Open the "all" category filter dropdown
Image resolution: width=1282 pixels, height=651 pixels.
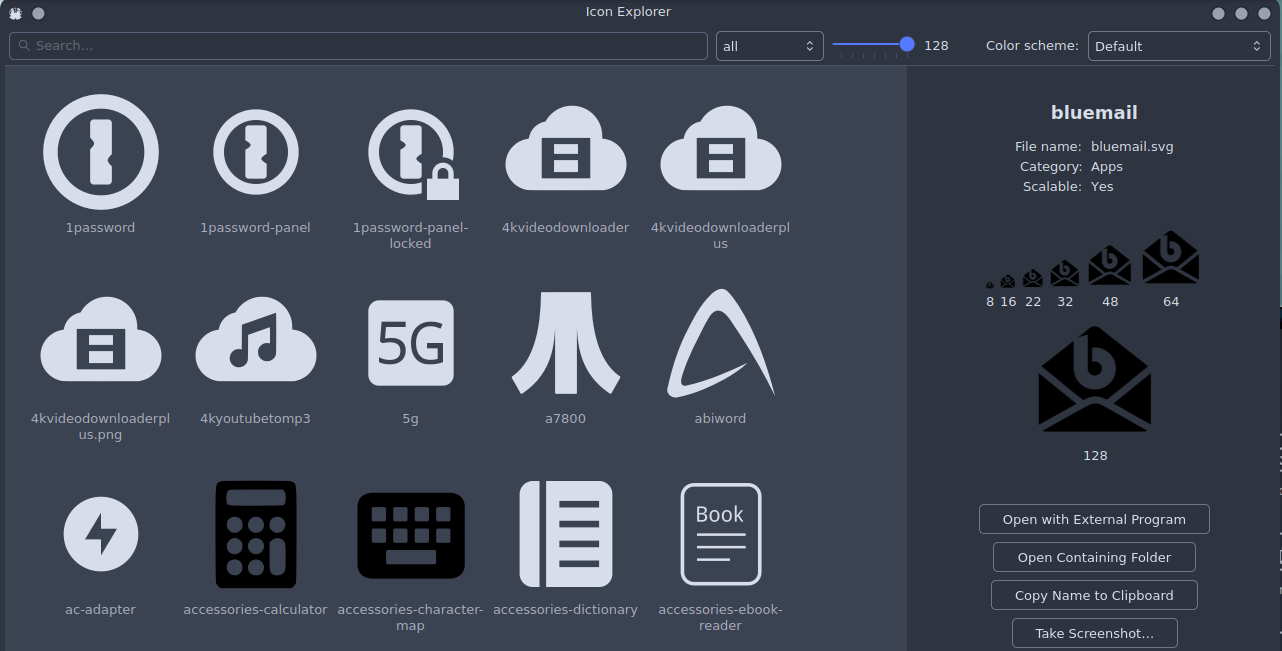769,46
